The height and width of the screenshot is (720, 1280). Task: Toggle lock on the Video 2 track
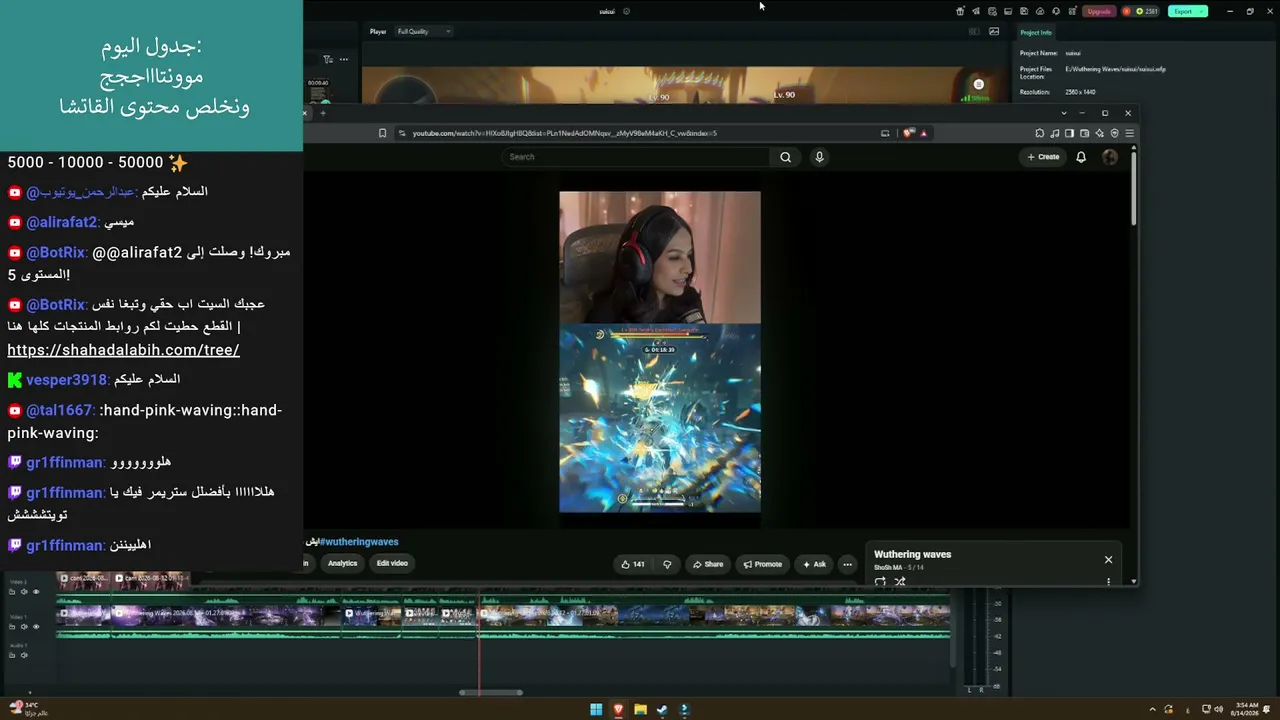pos(12,592)
